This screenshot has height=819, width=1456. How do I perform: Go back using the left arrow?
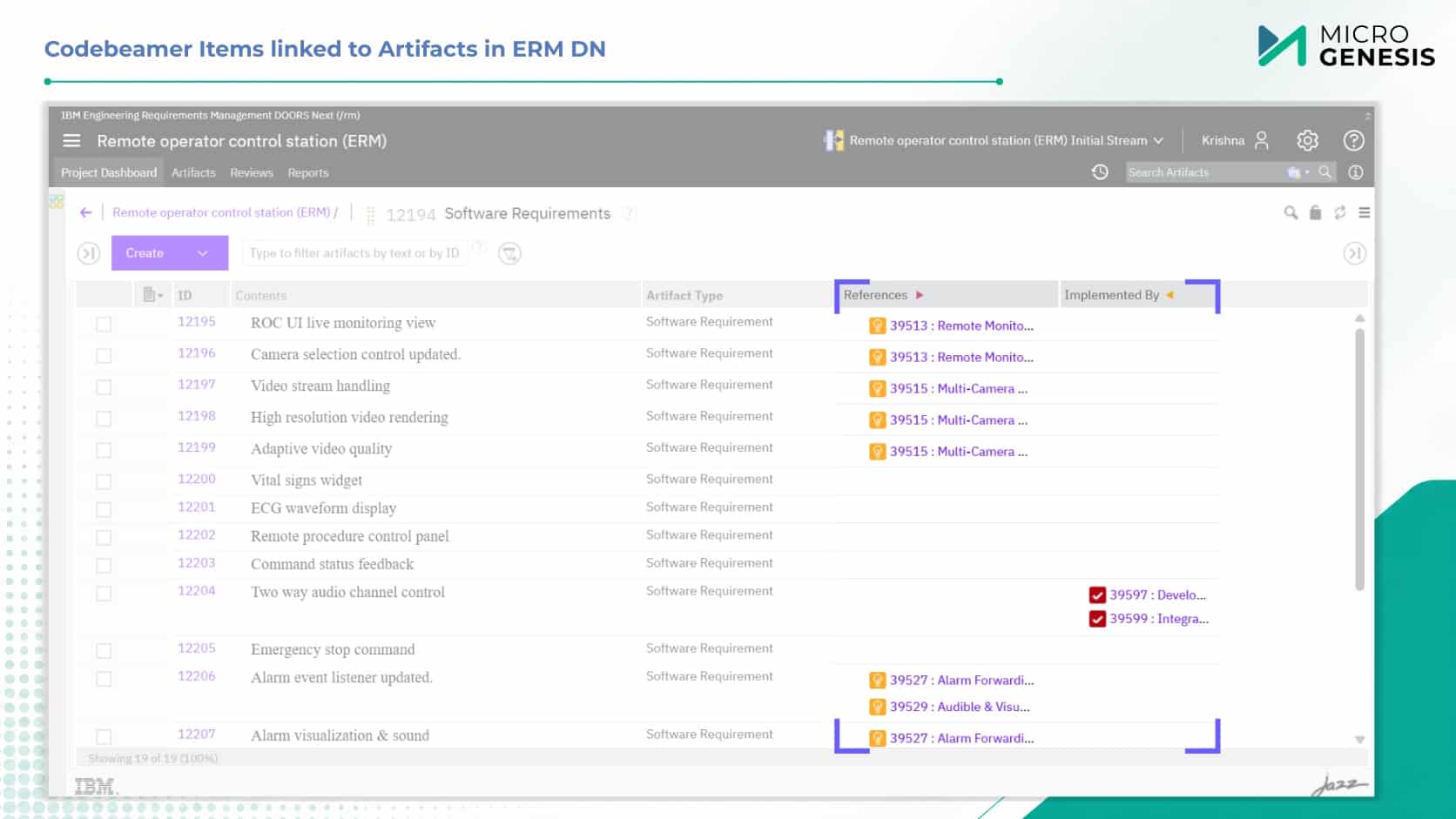(85, 212)
